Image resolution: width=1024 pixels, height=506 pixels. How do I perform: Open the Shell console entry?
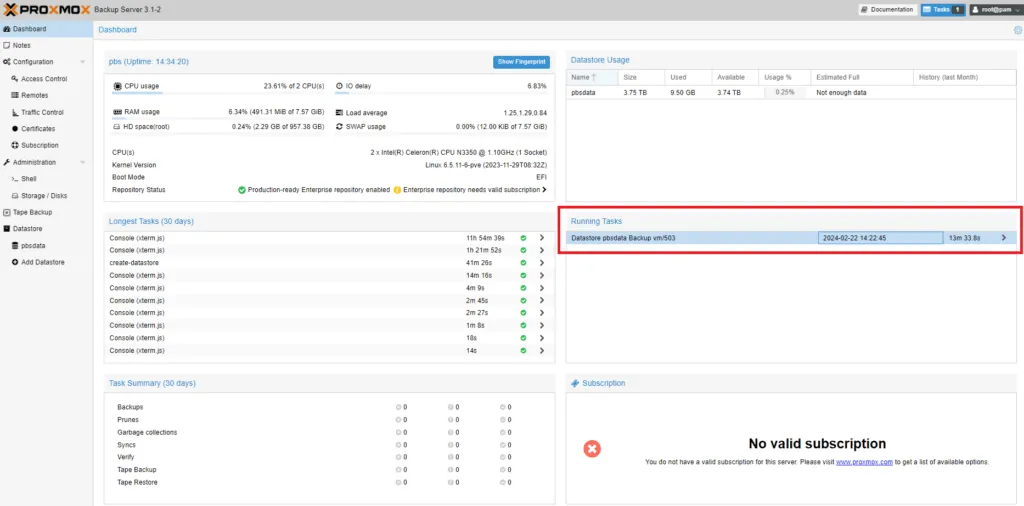29,179
